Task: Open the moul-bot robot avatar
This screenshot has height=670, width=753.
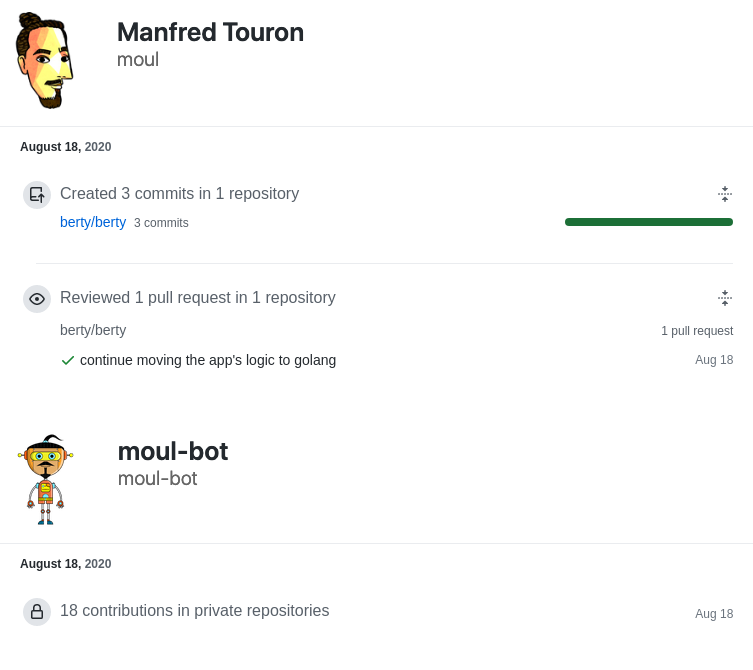Action: tap(45, 480)
